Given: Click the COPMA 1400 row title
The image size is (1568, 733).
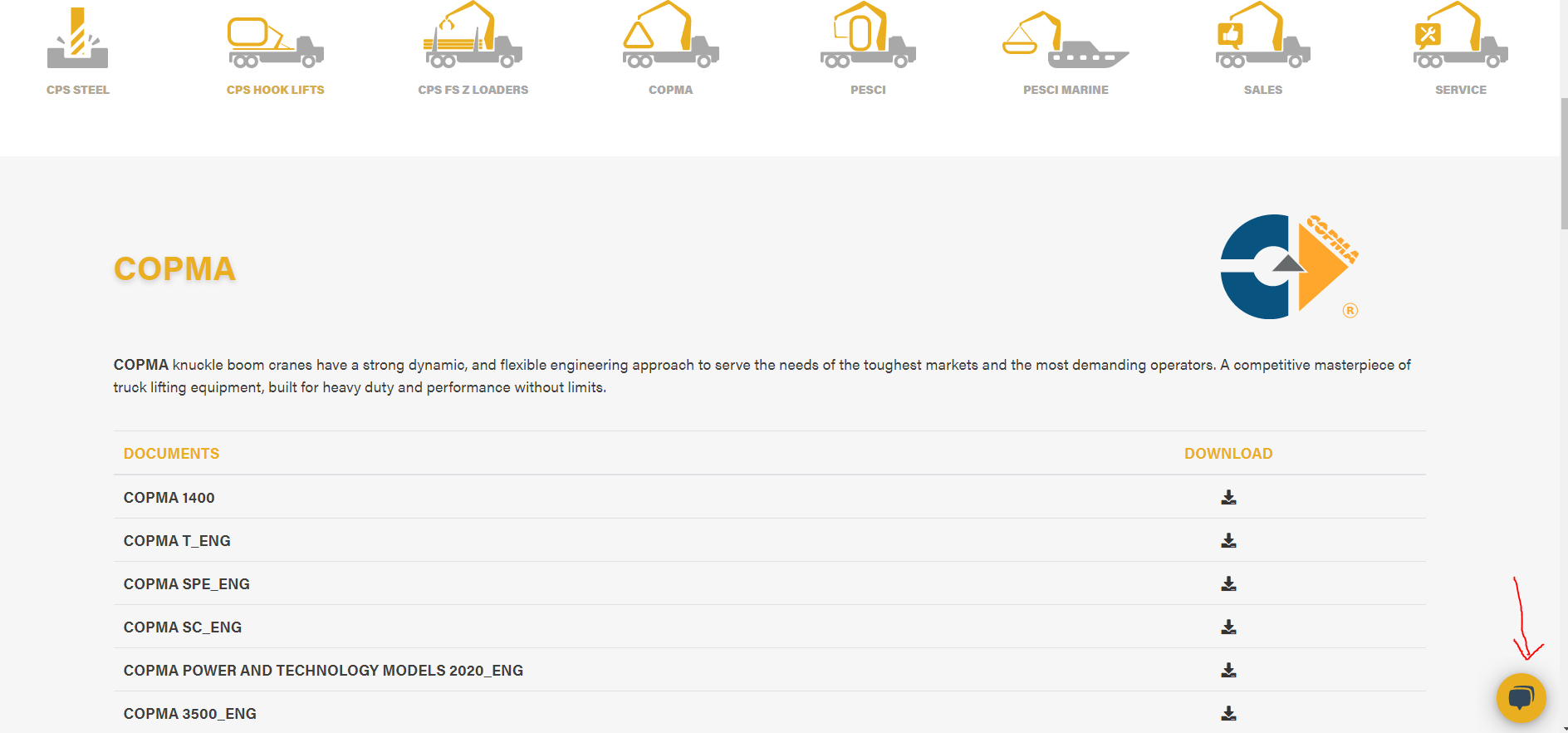Looking at the screenshot, I should point(169,498).
